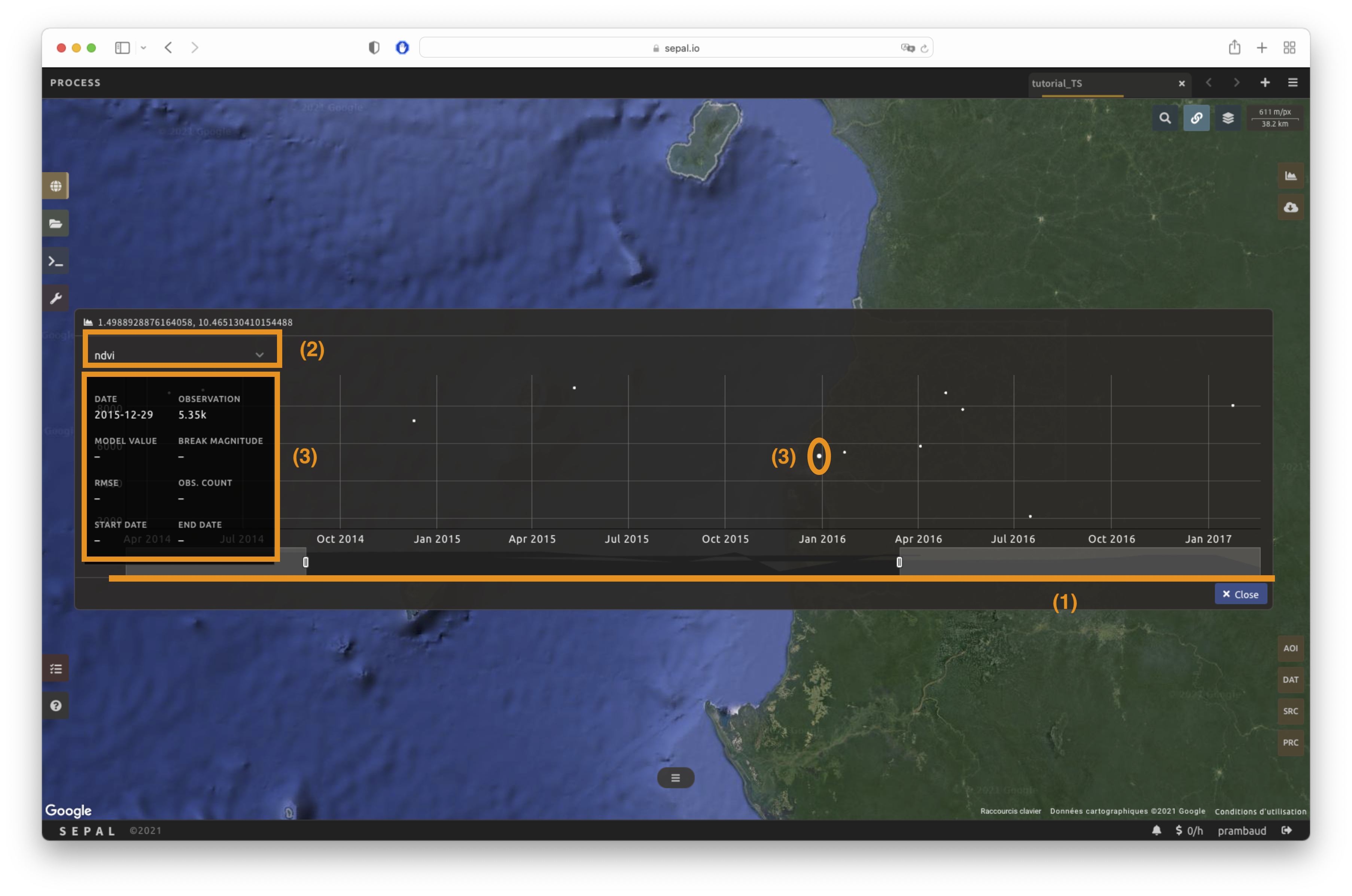This screenshot has width=1352, height=896.
Task: Click the left timeline range handle
Action: (x=306, y=562)
